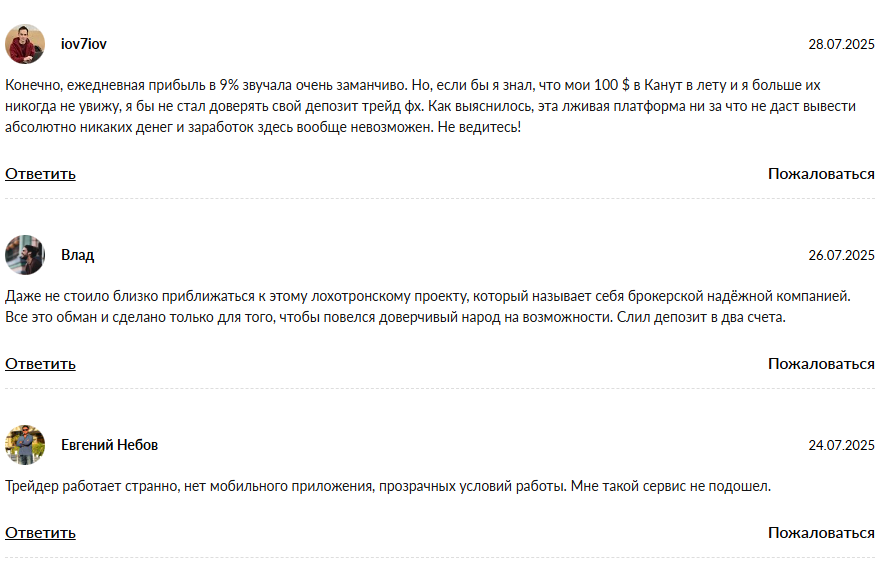This screenshot has width=884, height=586.
Task: Click iov7iov's profile avatar
Action: (x=25, y=44)
